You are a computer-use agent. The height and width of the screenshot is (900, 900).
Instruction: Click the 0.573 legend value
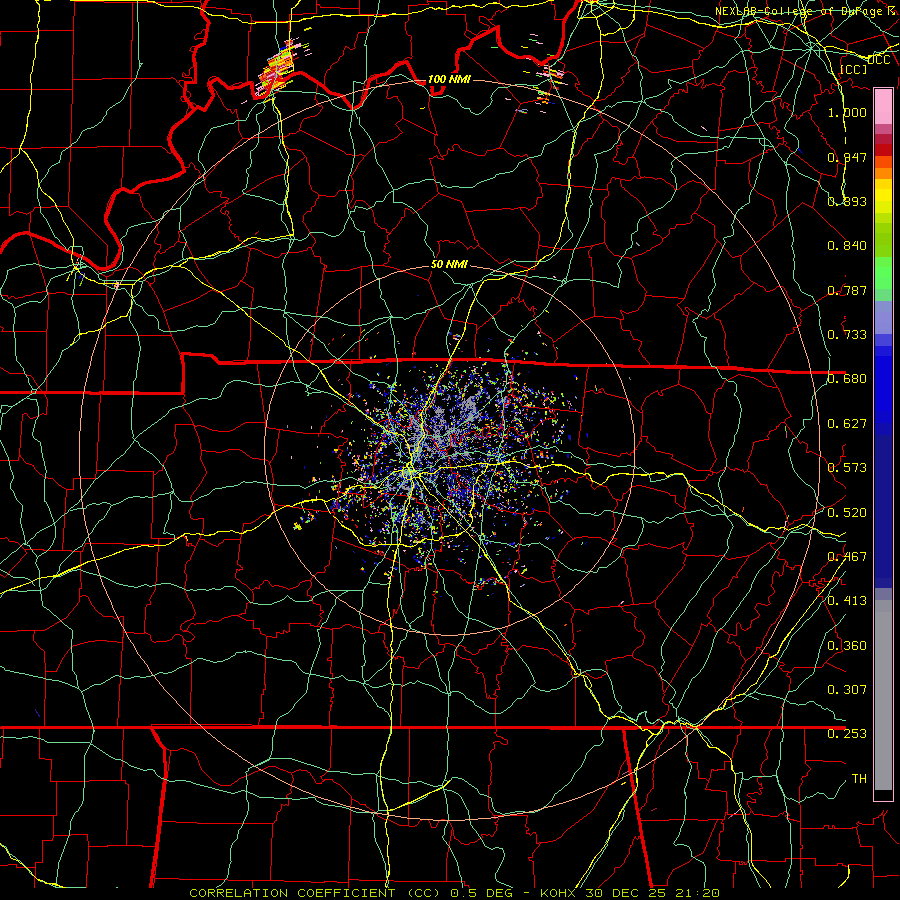(847, 468)
